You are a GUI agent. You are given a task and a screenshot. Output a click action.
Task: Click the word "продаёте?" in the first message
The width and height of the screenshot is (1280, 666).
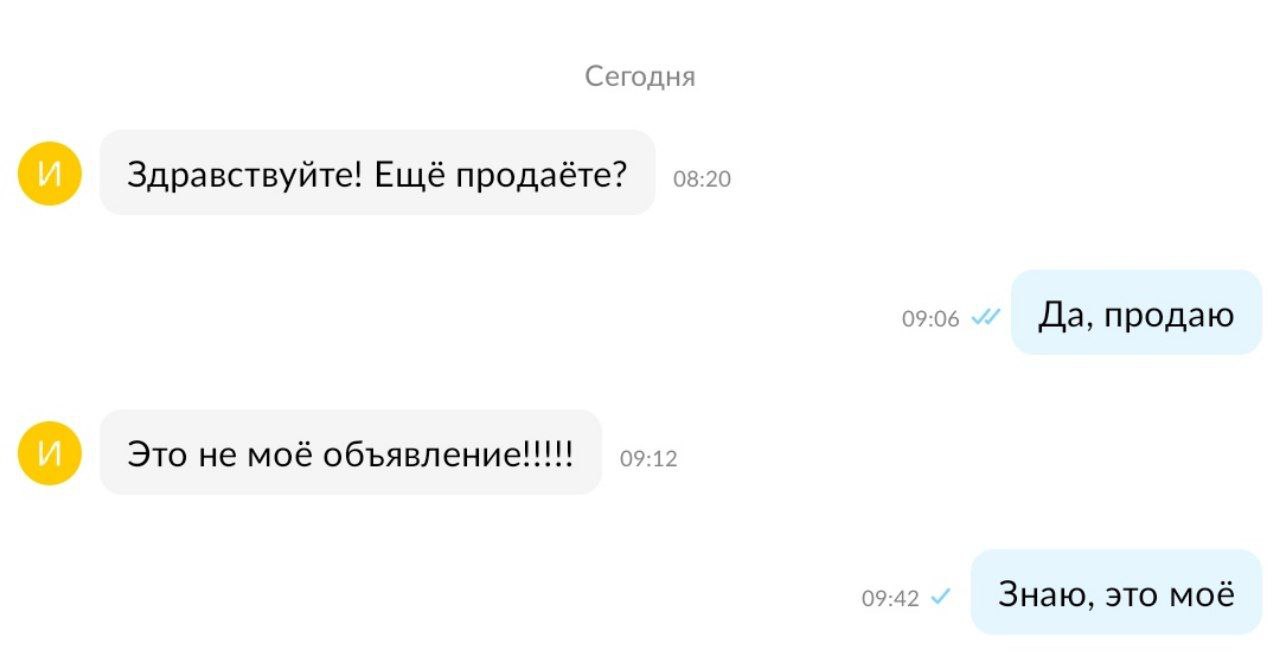click(541, 174)
